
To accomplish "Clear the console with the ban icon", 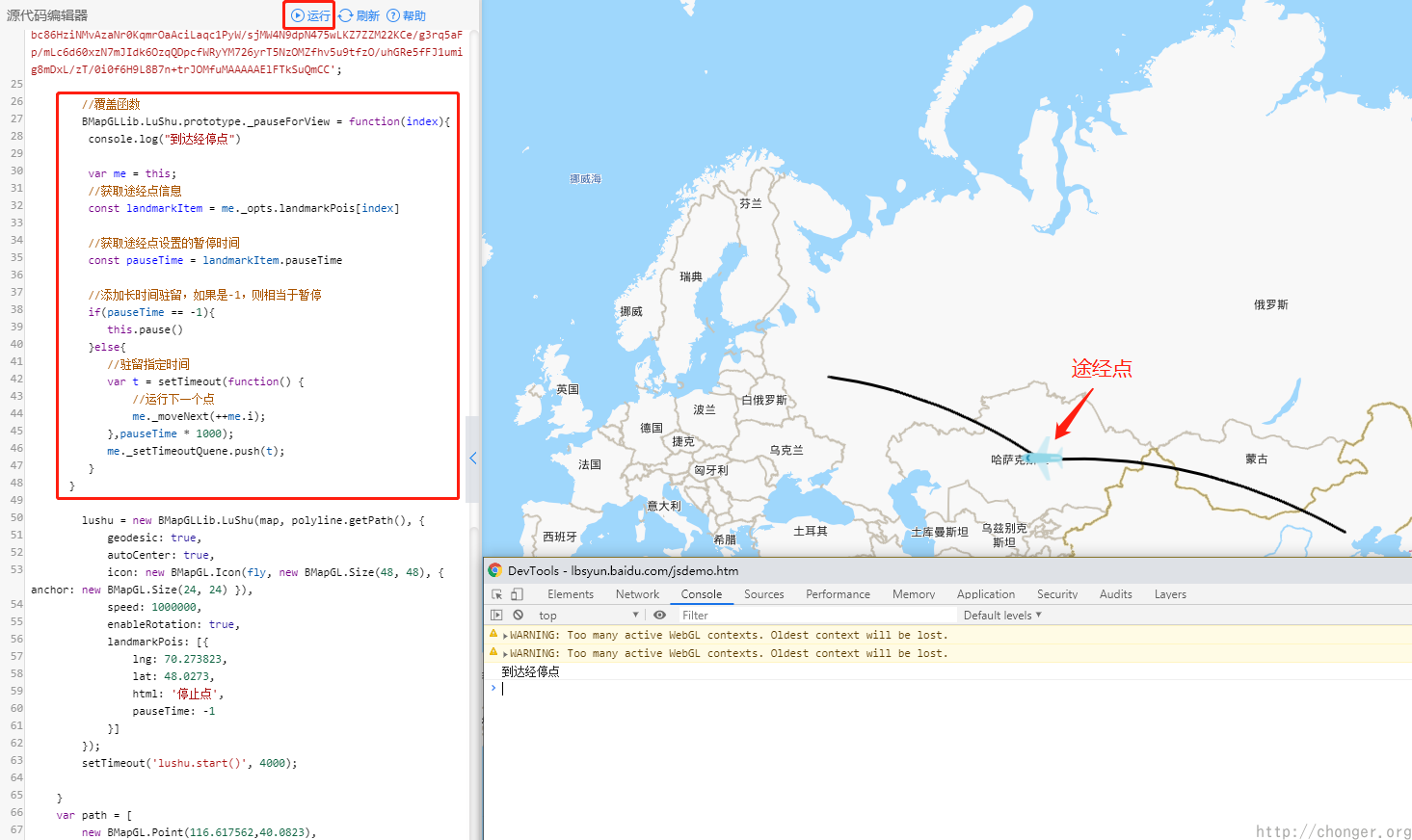I will tap(519, 615).
